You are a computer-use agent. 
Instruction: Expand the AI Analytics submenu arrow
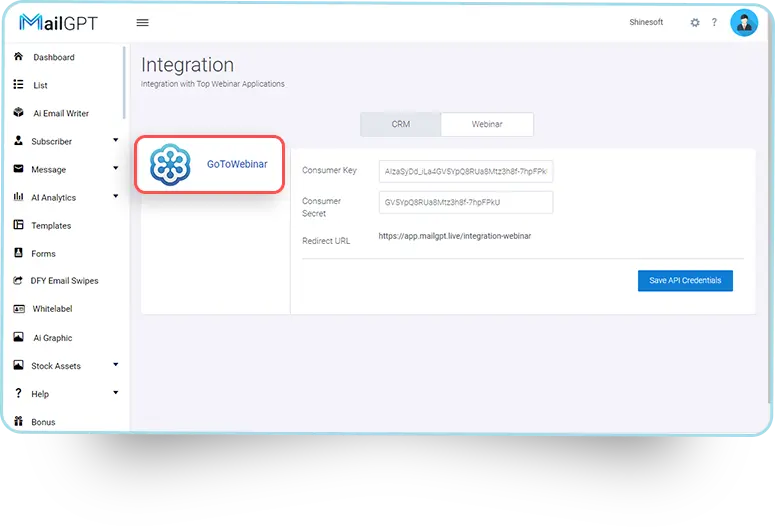click(x=116, y=197)
